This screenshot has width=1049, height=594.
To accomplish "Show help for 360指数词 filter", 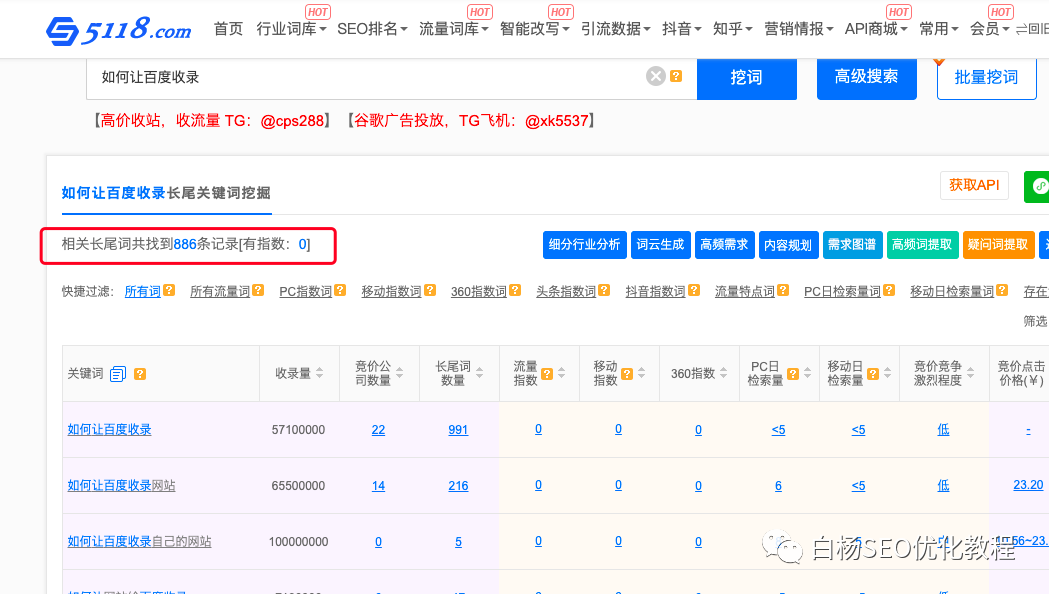I will (x=515, y=290).
